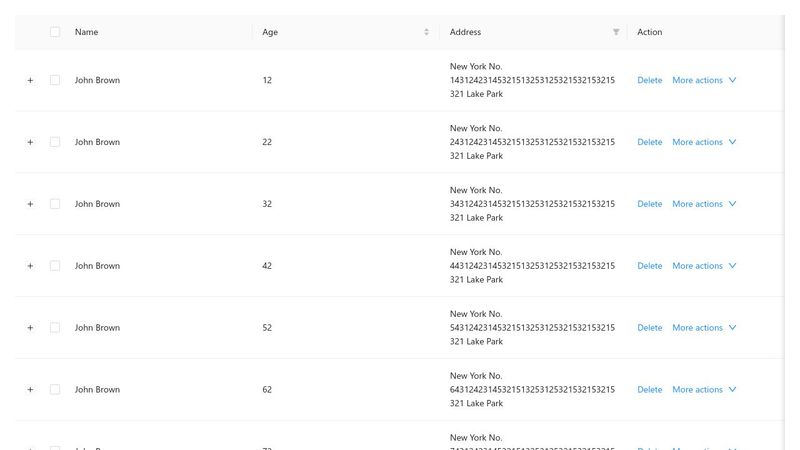Check the box for the age 22 row
Screen dimensions: 800x450
click(55, 142)
